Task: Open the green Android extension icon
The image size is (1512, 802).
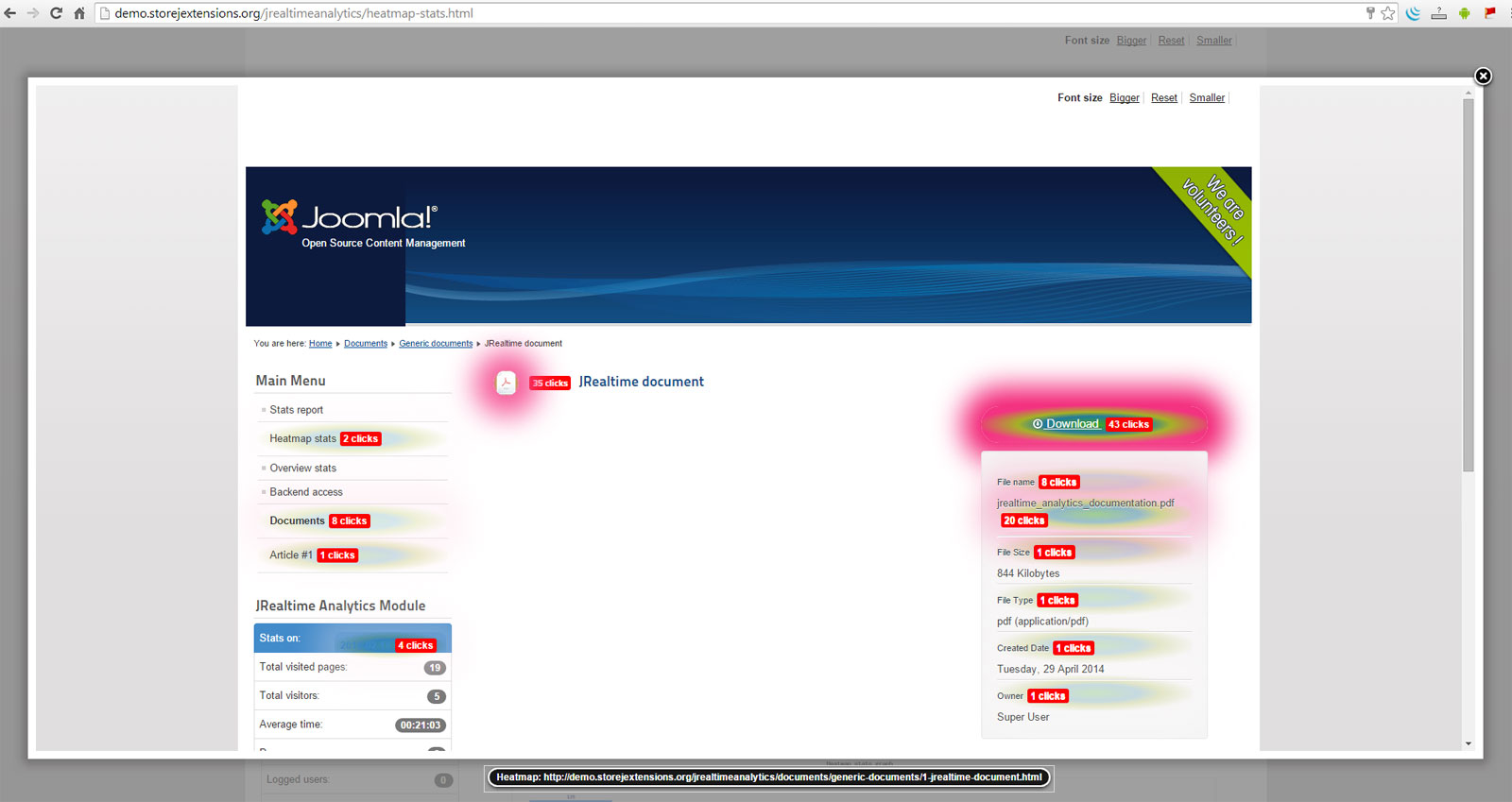Action: click(x=1465, y=13)
